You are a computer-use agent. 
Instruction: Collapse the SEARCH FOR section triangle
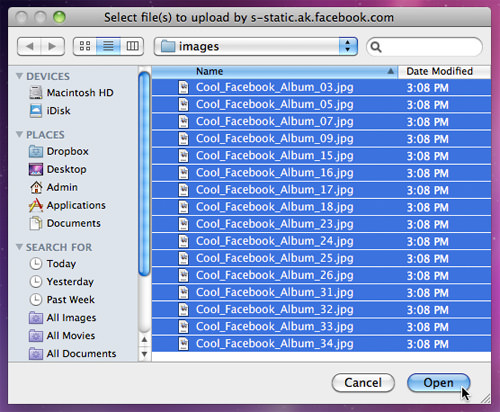pos(19,247)
